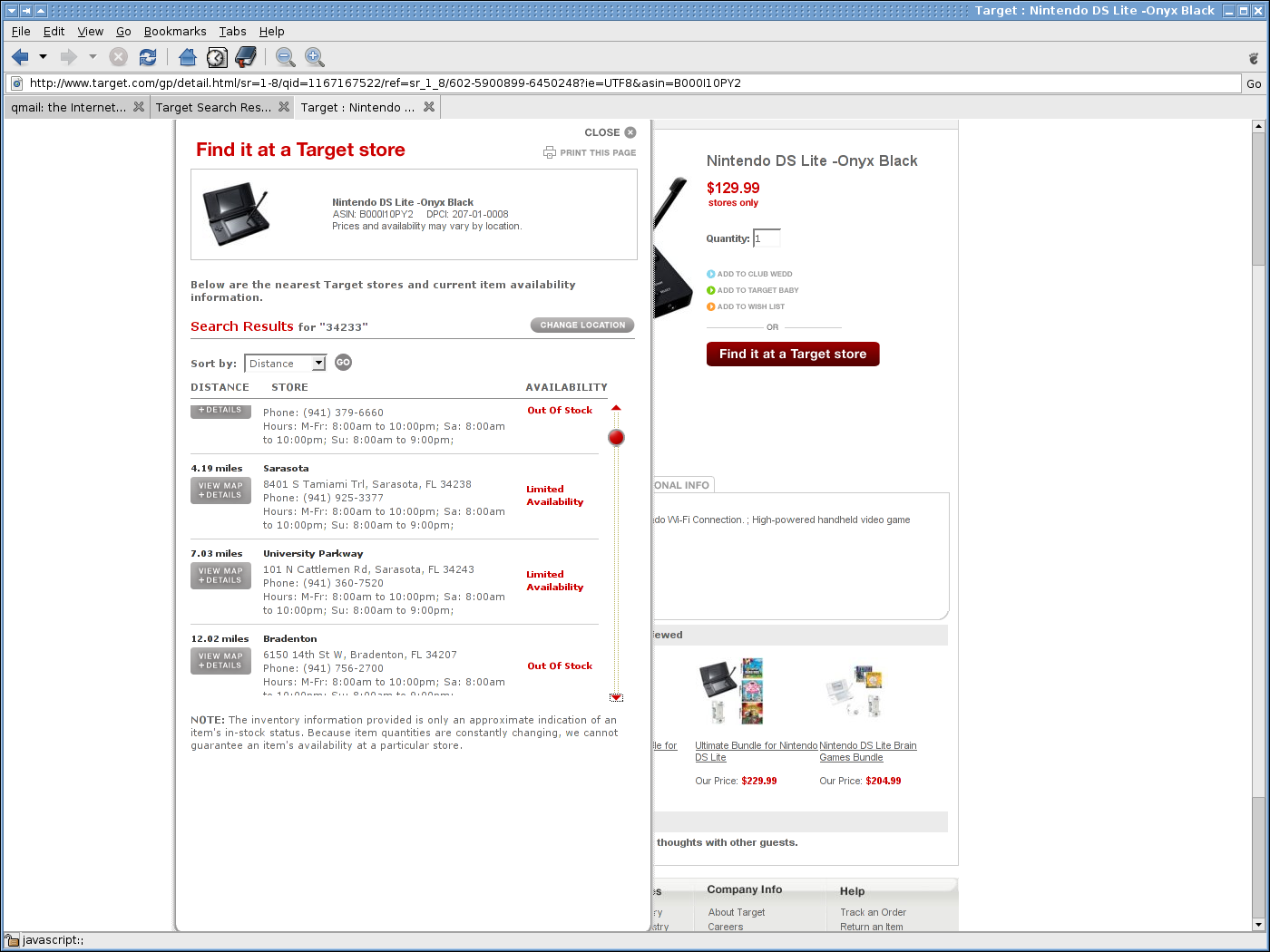Close the 'Find it at a Target store' popup

611,132
